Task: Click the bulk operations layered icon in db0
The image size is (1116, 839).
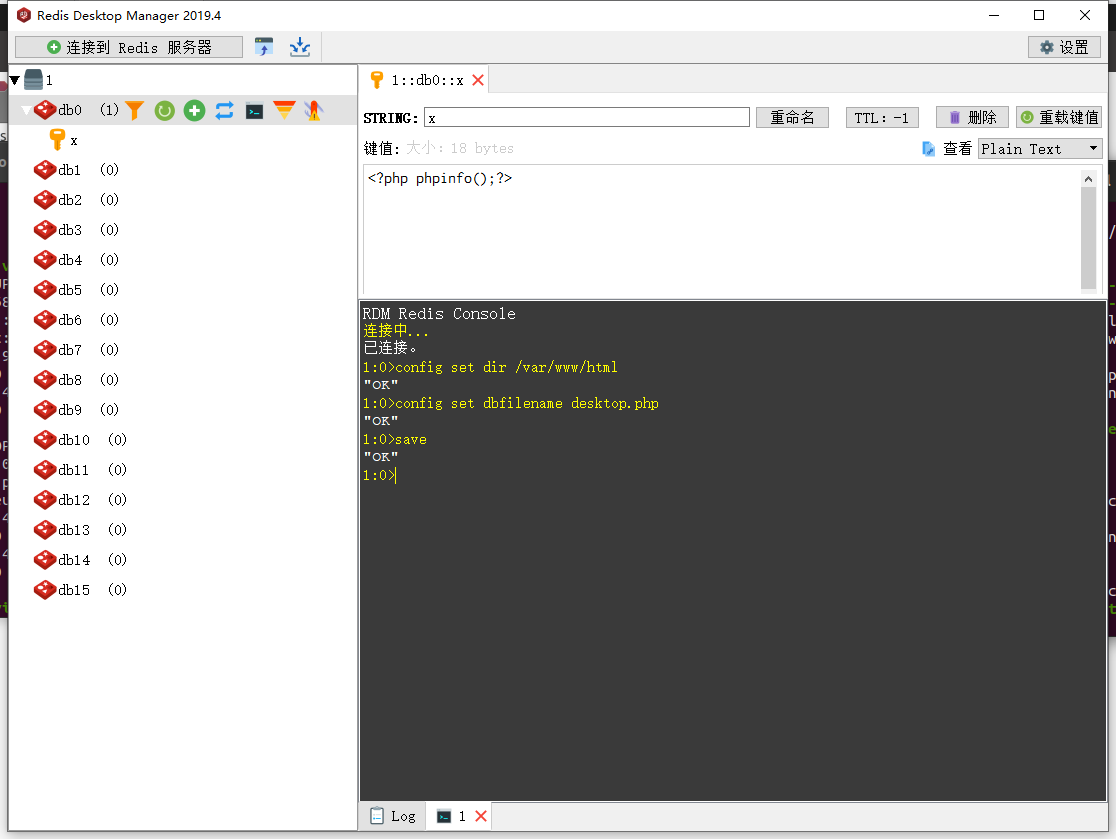Action: (x=284, y=110)
